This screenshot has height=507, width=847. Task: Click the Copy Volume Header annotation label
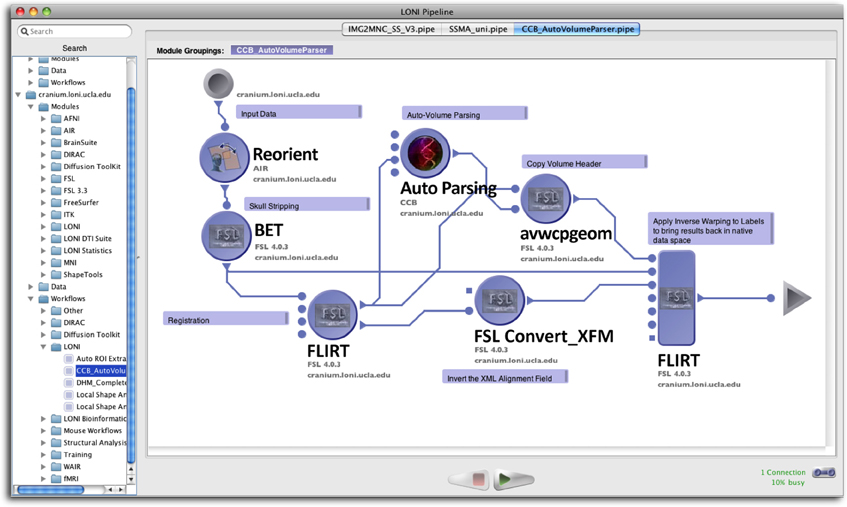[584, 162]
